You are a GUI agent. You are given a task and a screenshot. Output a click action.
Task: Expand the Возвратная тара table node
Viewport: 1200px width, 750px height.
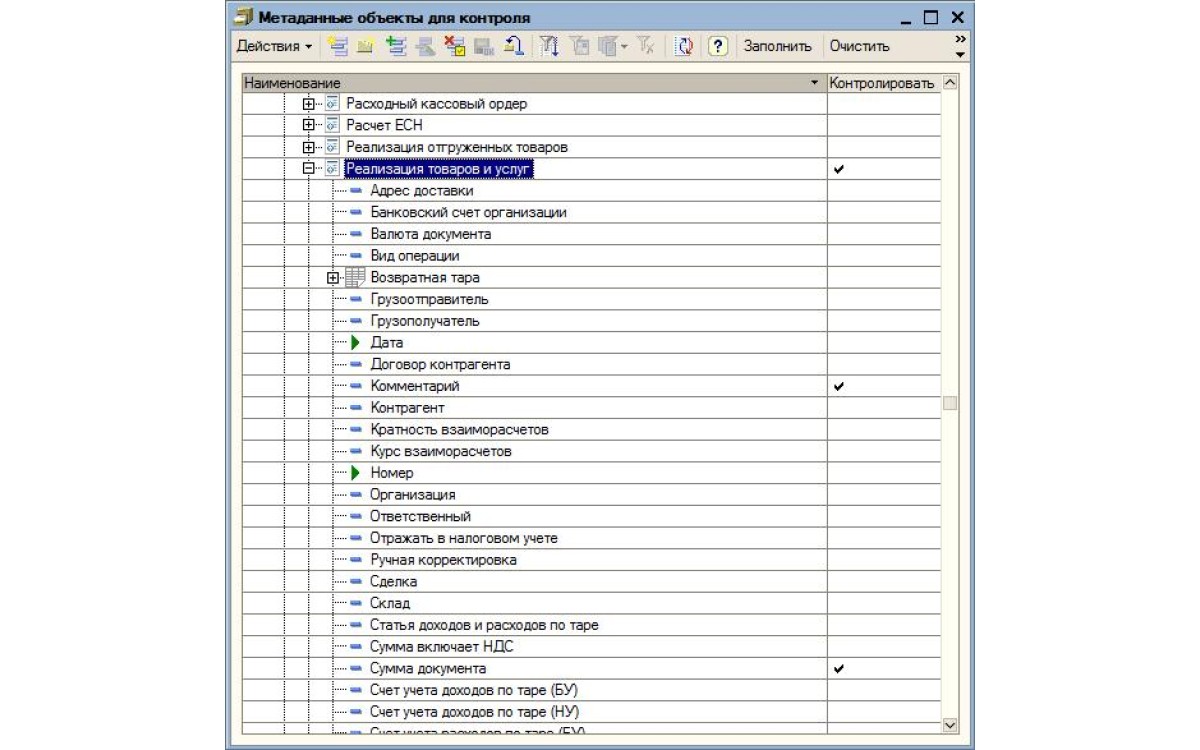click(334, 278)
